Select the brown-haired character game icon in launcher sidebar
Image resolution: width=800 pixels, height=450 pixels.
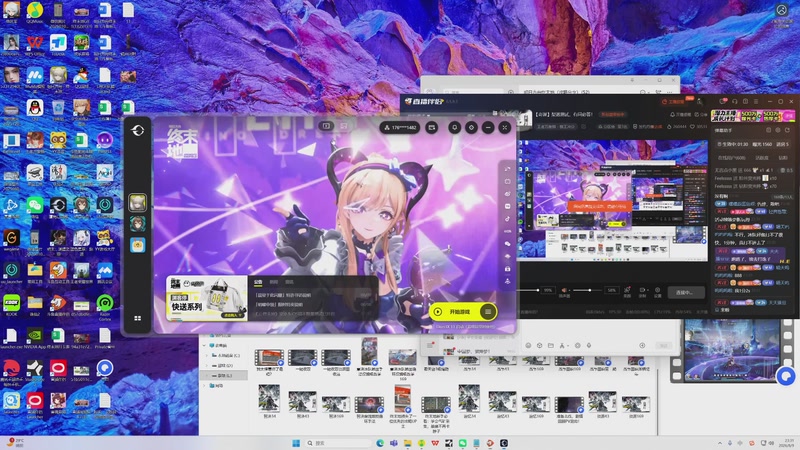click(137, 223)
